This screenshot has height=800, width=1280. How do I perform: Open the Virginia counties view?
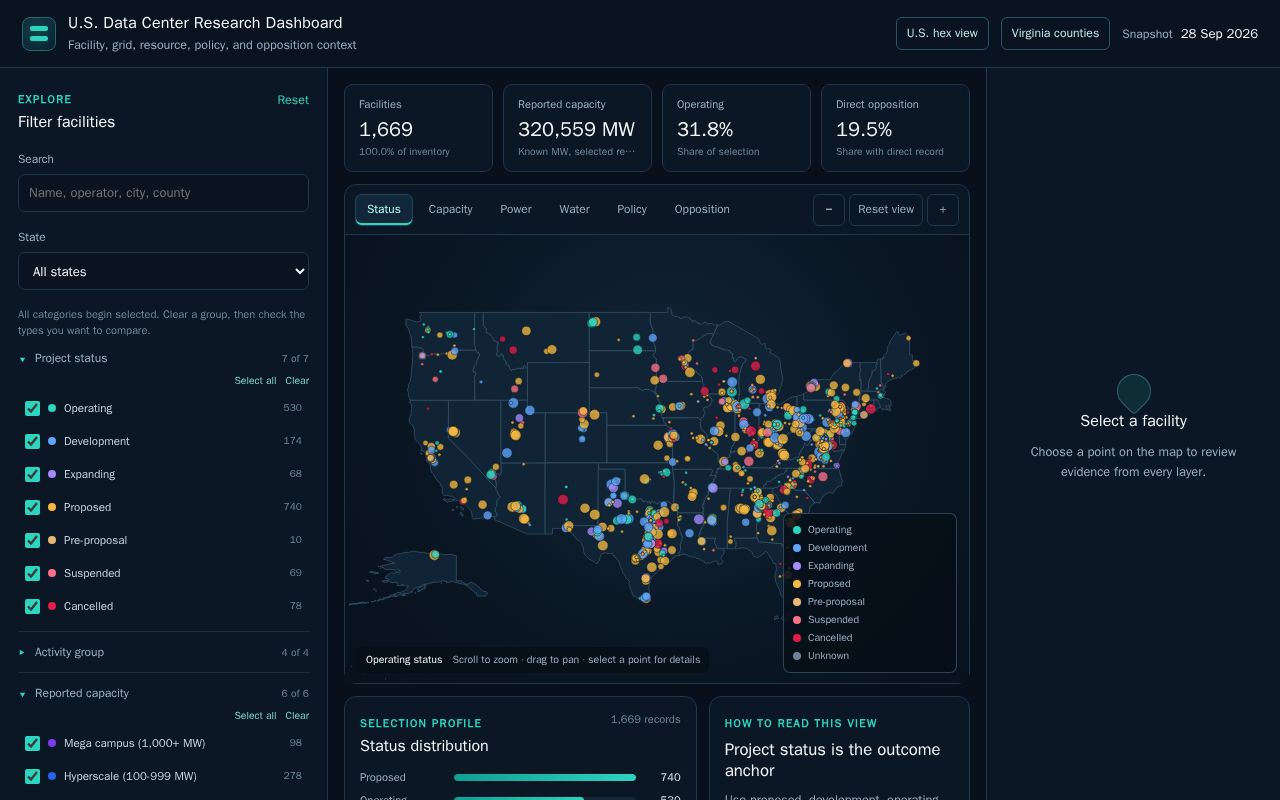[1055, 33]
